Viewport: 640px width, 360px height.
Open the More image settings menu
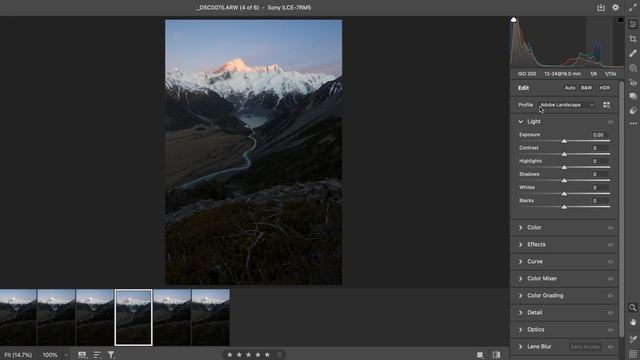click(x=633, y=123)
